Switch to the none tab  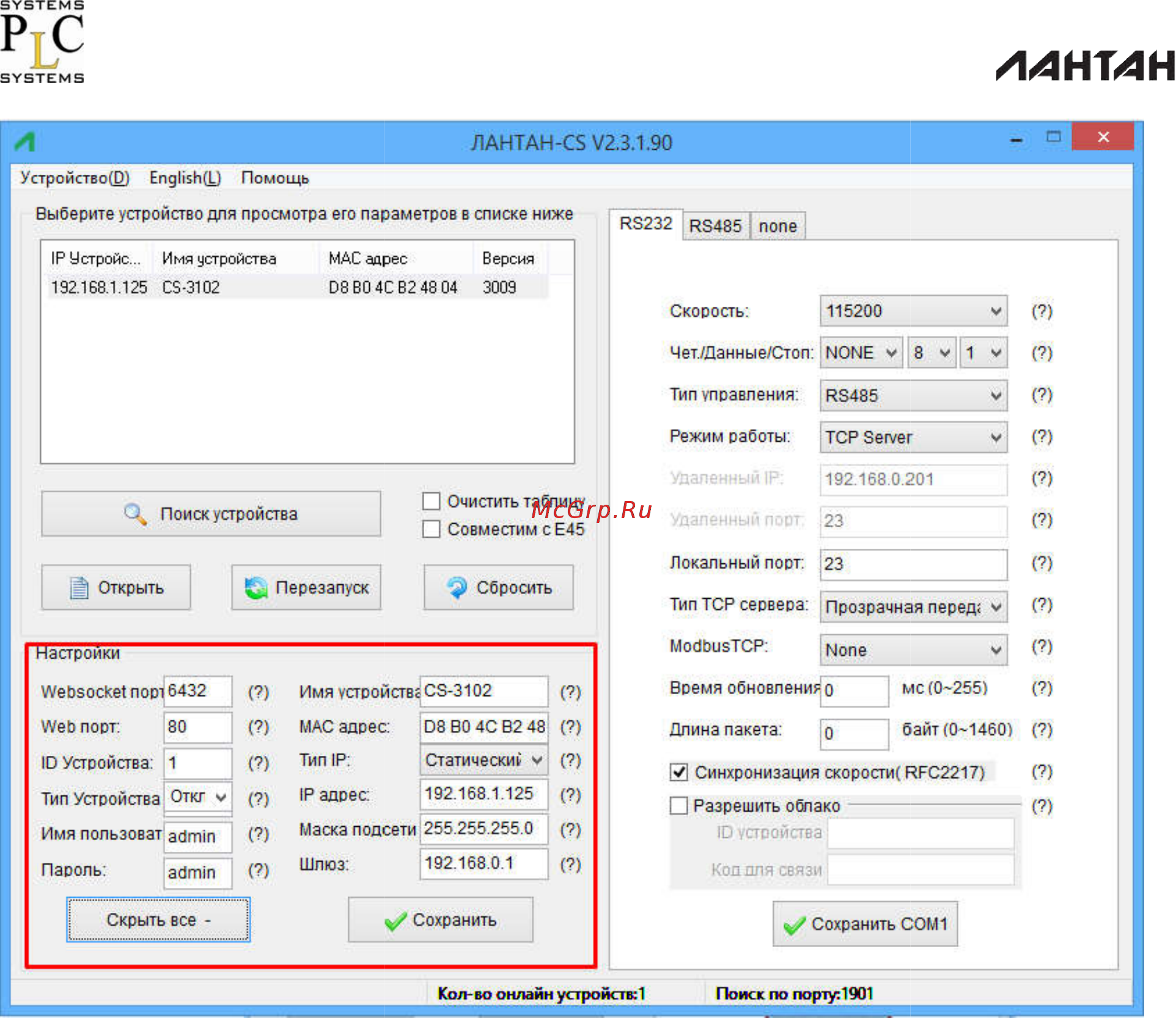pos(778,226)
